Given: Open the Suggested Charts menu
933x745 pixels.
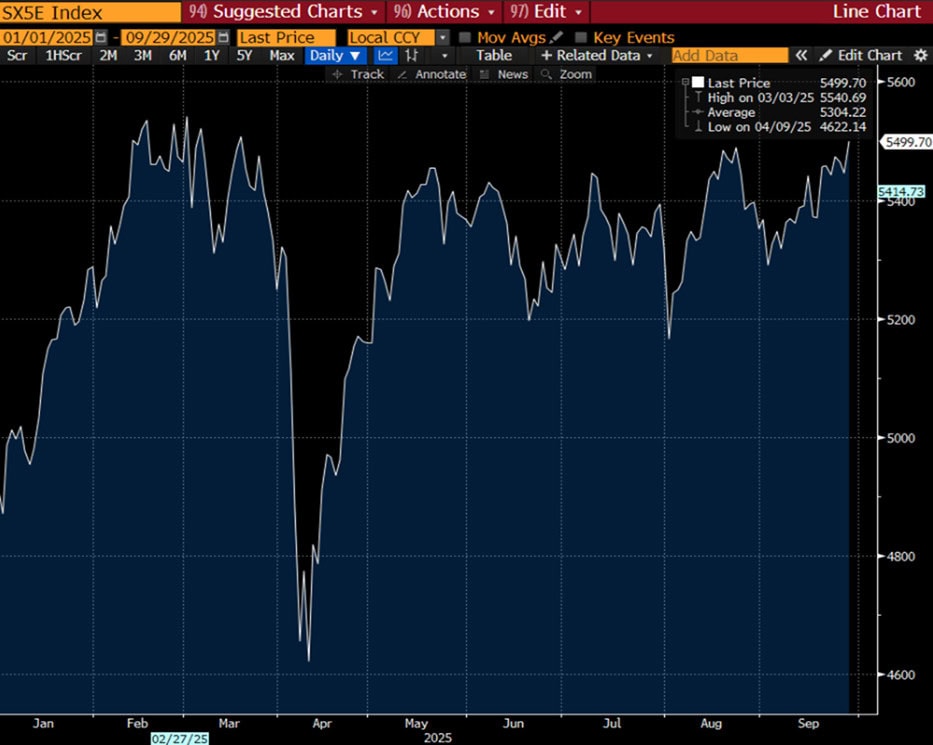Looking at the screenshot, I should [x=284, y=12].
